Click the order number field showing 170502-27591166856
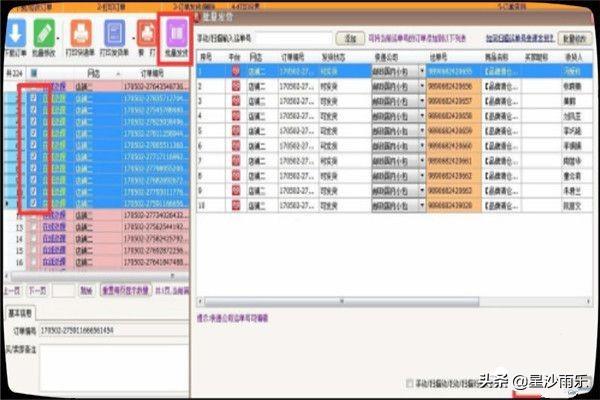This screenshot has height=400, width=600. [x=114, y=330]
